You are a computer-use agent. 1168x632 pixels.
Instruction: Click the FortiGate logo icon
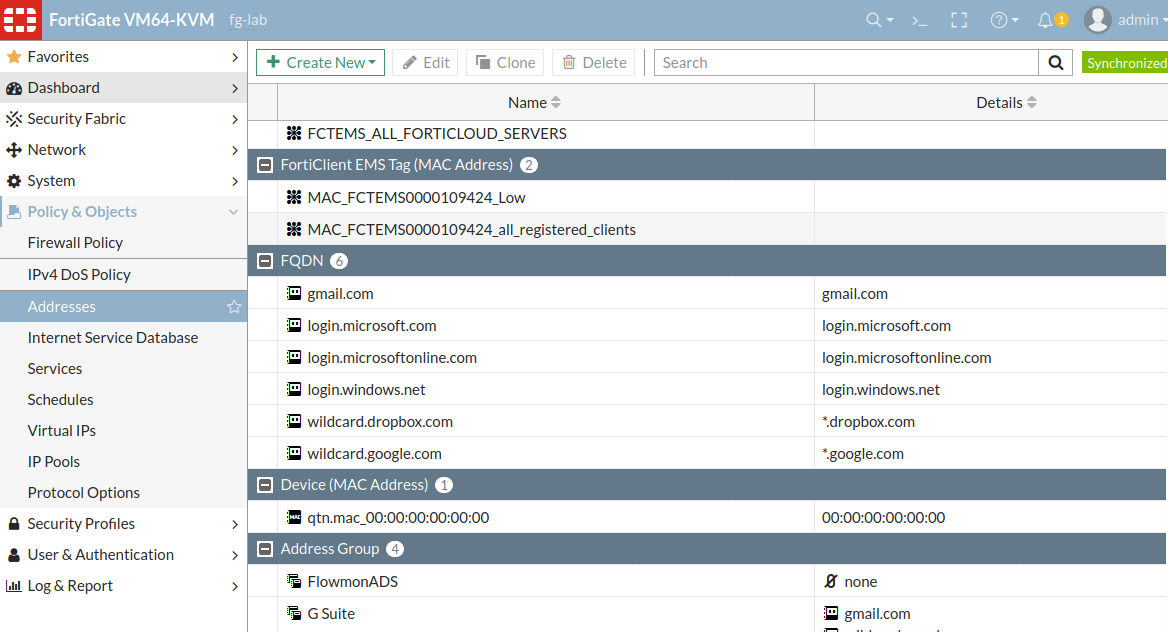(x=20, y=20)
